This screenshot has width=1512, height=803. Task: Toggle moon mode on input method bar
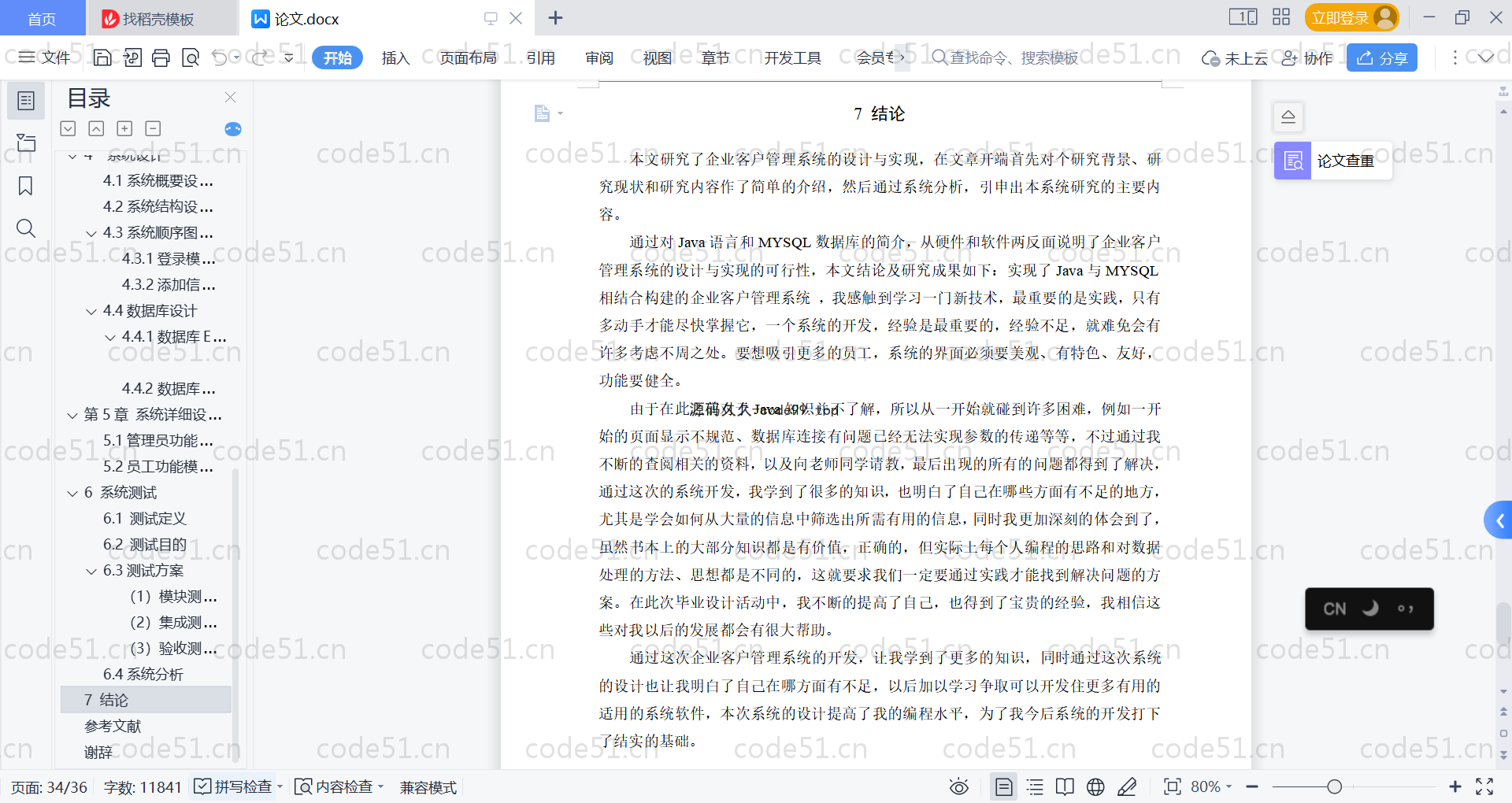[x=1371, y=608]
